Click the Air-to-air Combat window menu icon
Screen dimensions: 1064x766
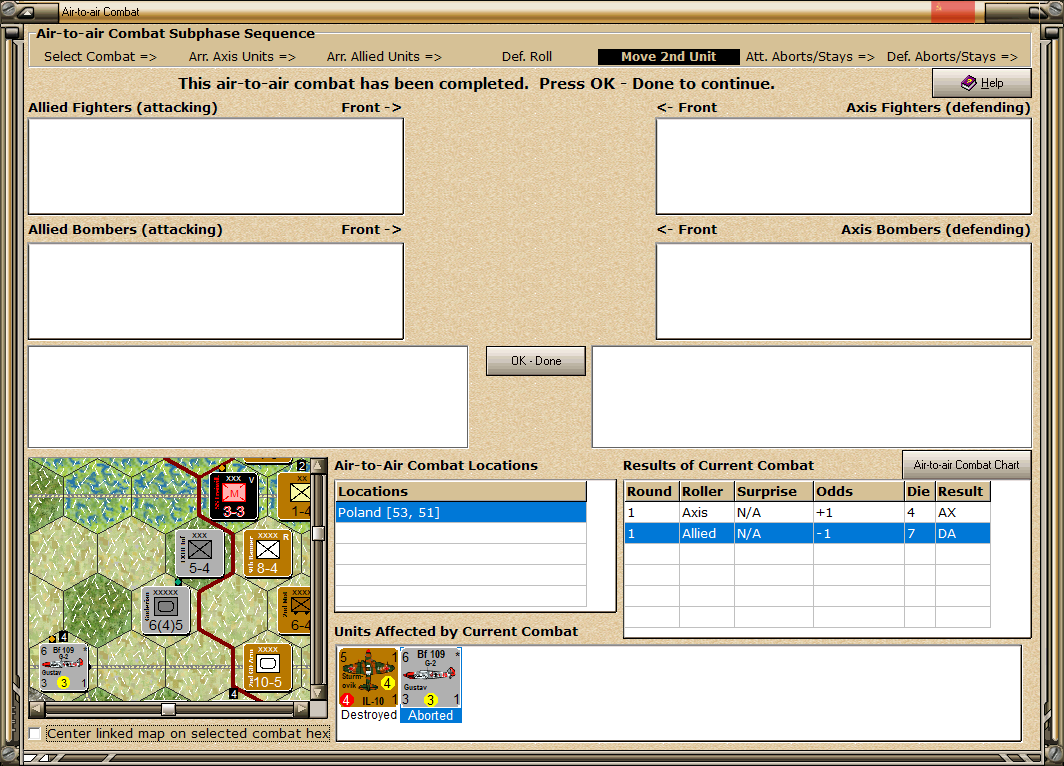point(25,12)
